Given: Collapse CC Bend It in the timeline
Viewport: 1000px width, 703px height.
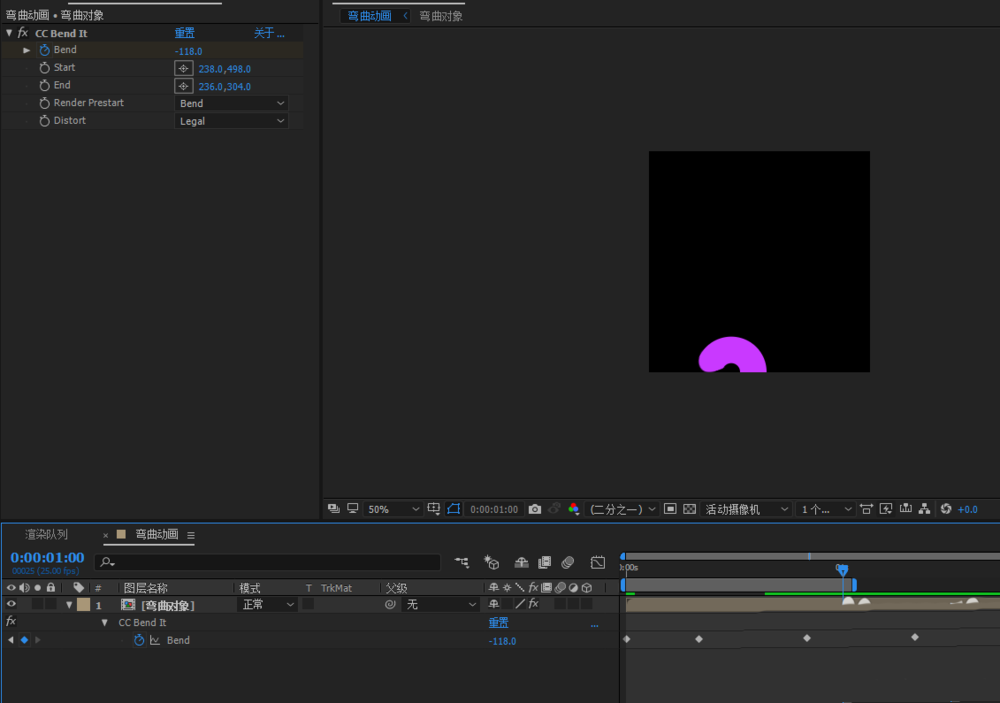Looking at the screenshot, I should 105,622.
